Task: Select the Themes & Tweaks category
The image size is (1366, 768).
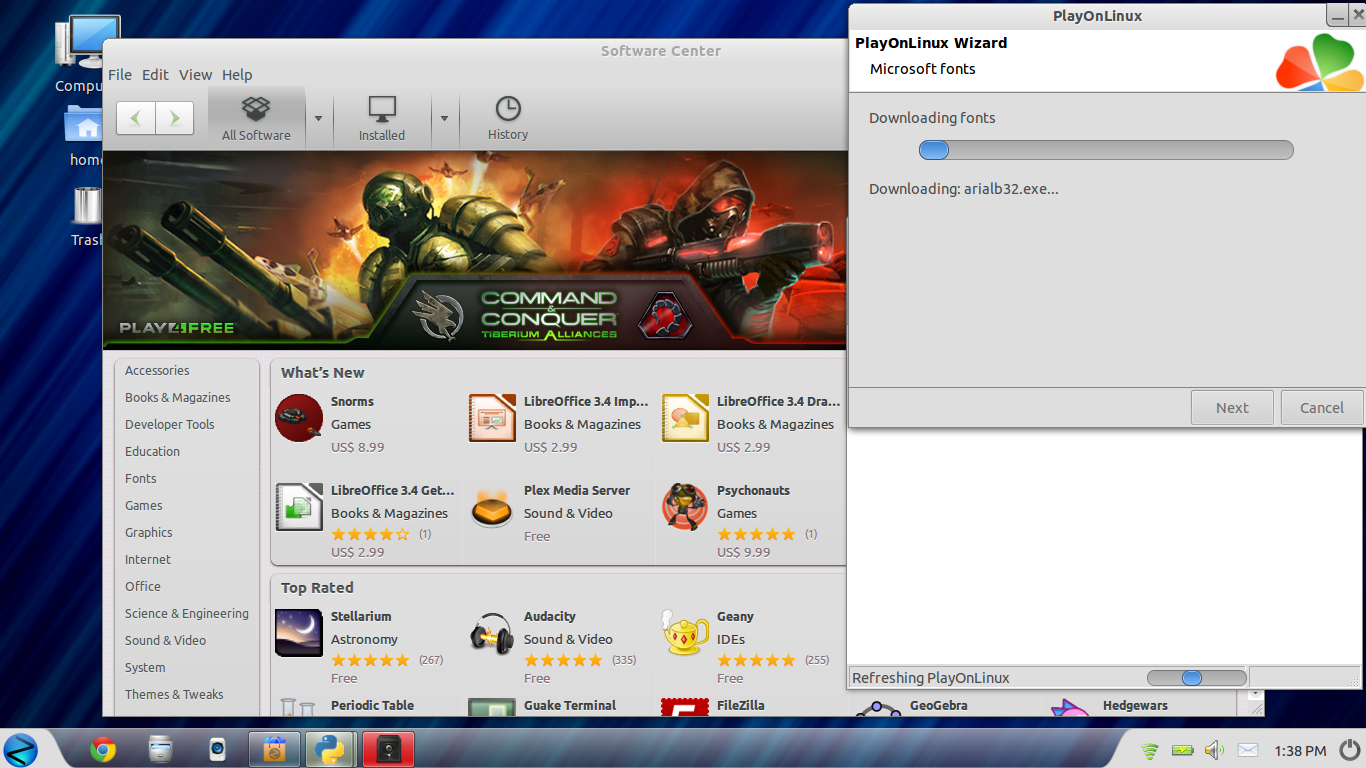Action: (174, 695)
